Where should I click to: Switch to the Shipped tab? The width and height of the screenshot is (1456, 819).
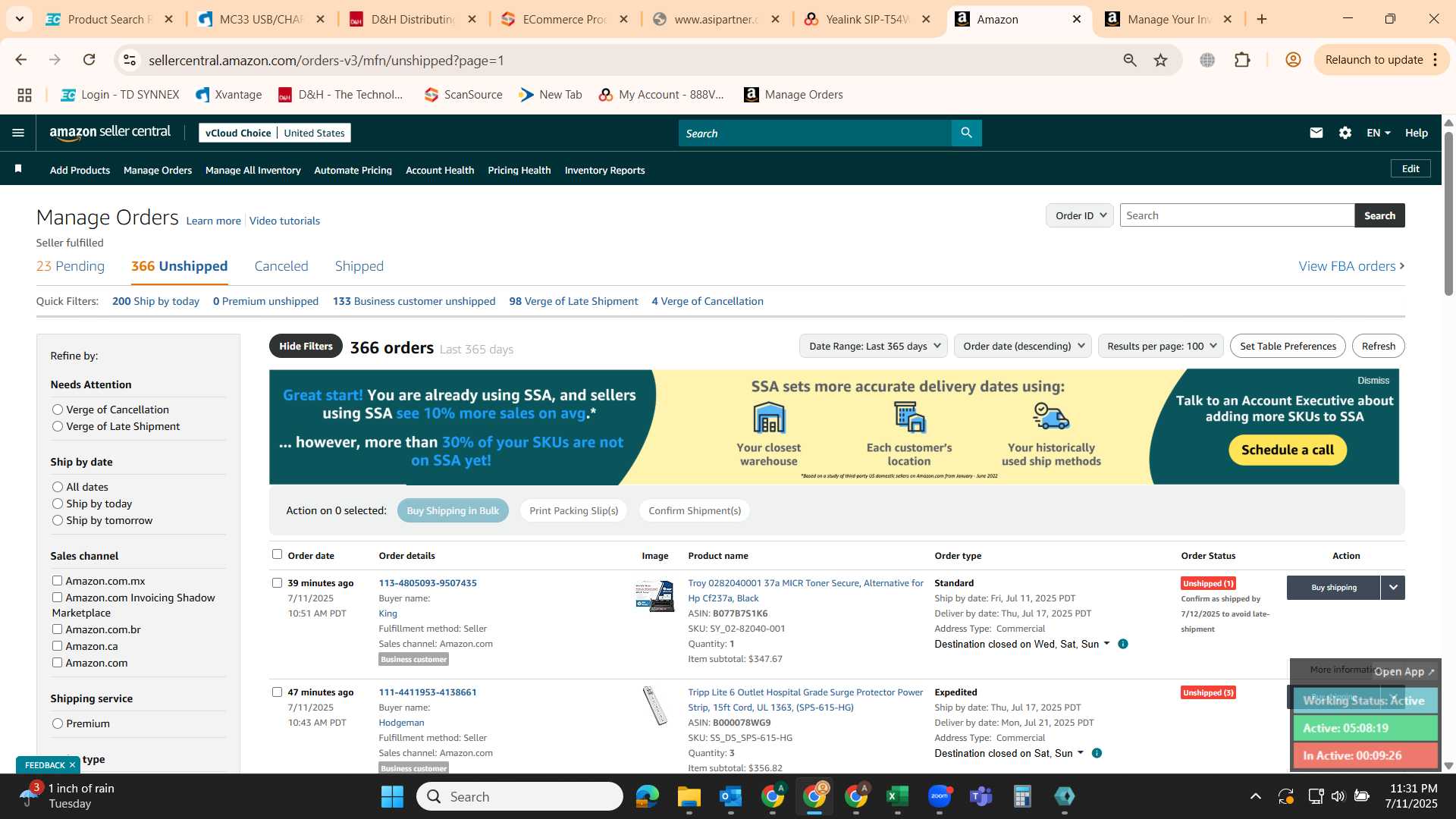coord(359,266)
